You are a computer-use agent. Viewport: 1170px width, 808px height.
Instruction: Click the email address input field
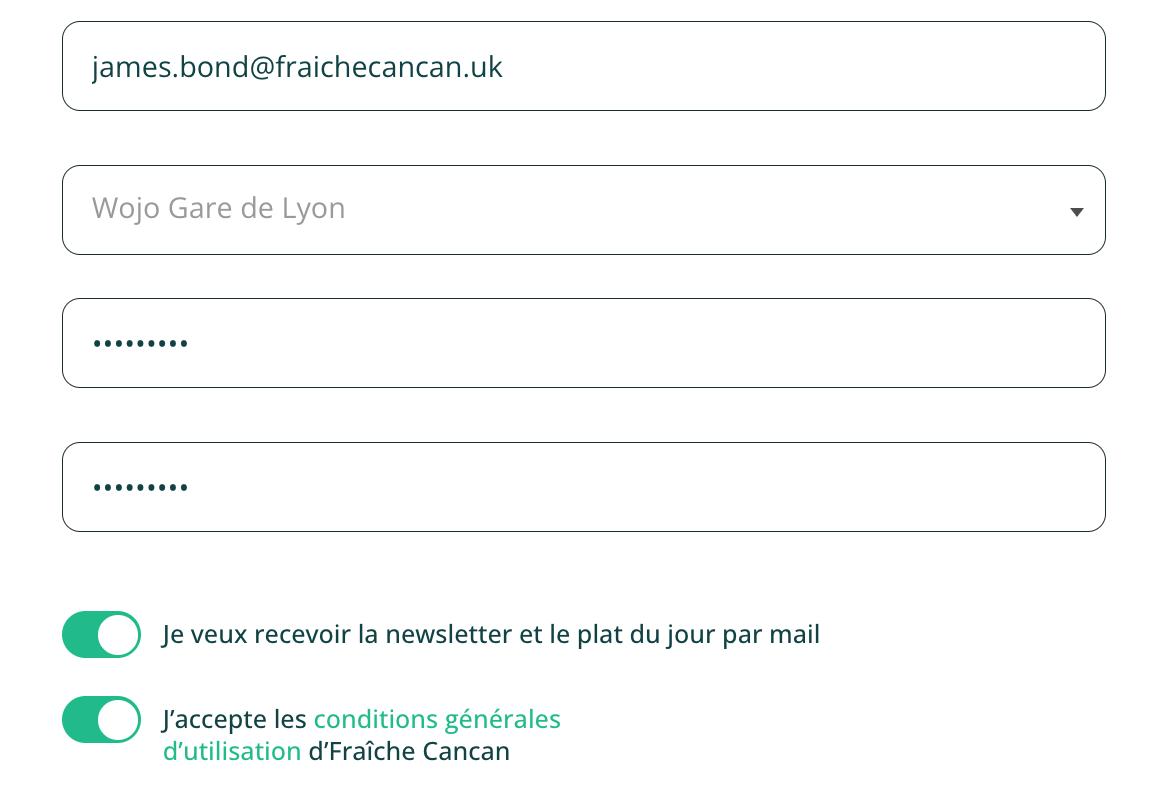[x=584, y=66]
